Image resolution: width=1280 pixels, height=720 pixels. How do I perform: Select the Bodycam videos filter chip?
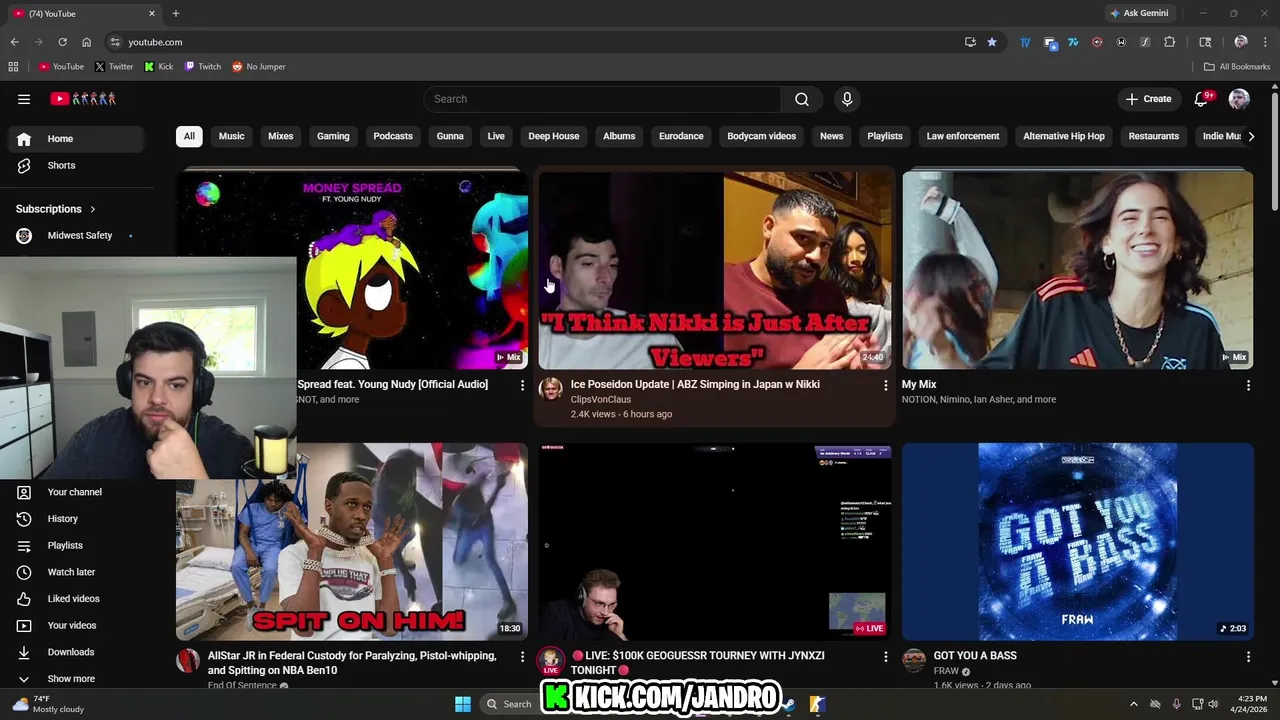[762, 136]
